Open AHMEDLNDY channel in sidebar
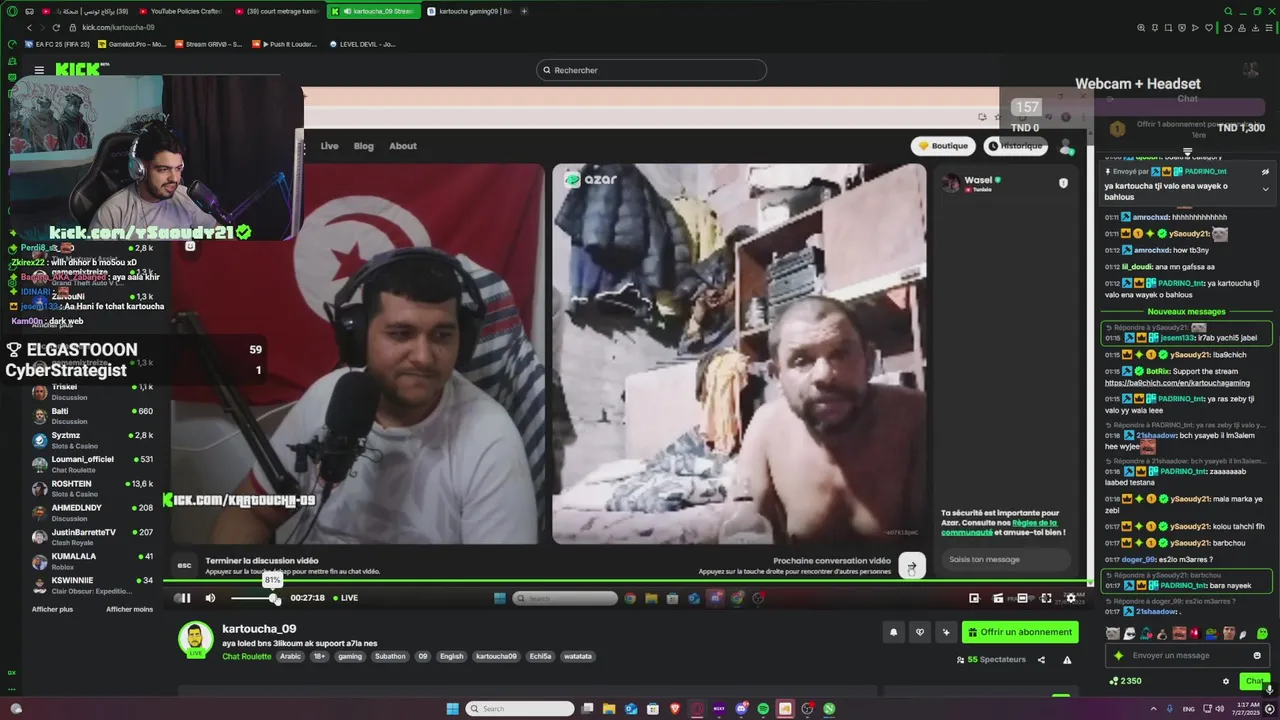1280x720 pixels. [92, 512]
